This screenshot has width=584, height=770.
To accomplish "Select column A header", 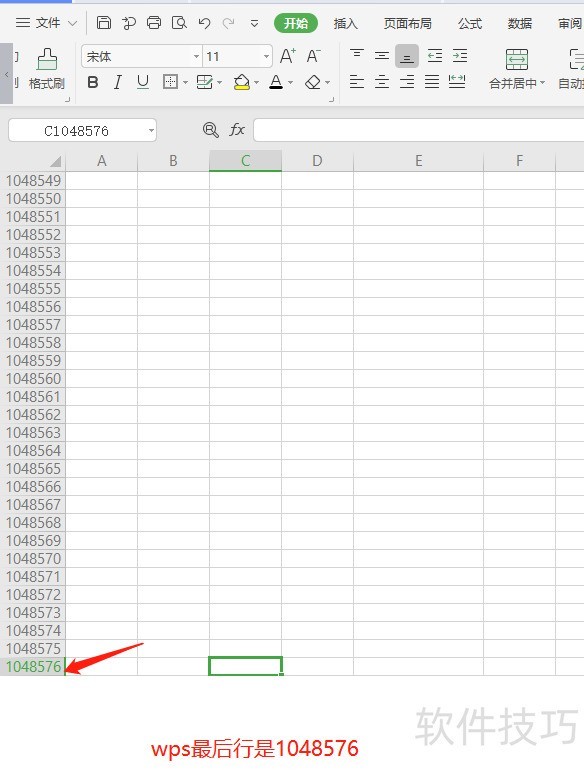I will point(102,161).
